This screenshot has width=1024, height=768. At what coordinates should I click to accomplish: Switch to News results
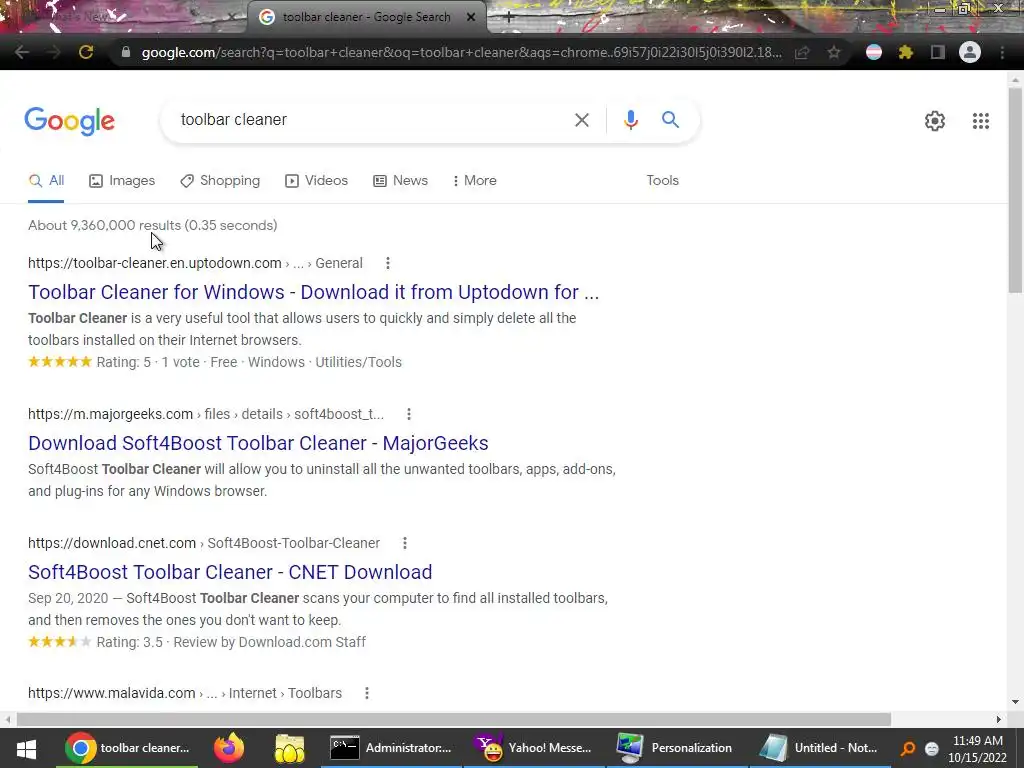click(400, 181)
